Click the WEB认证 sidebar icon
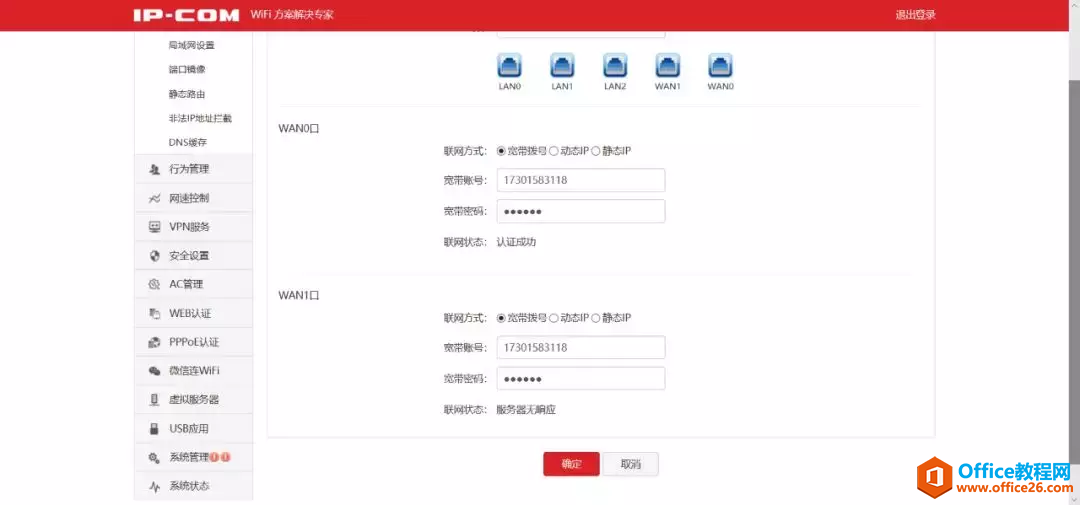The width and height of the screenshot is (1080, 505). [x=154, y=313]
